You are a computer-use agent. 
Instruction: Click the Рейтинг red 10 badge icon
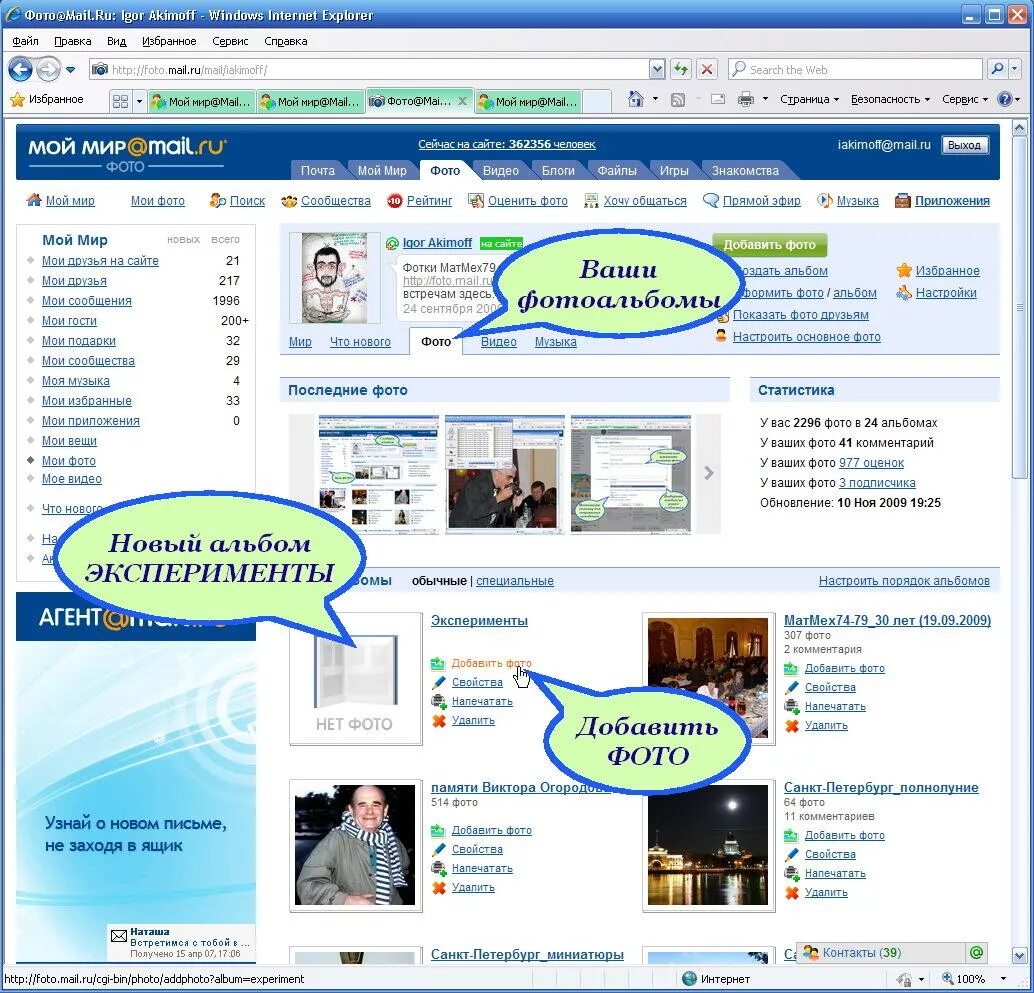394,201
